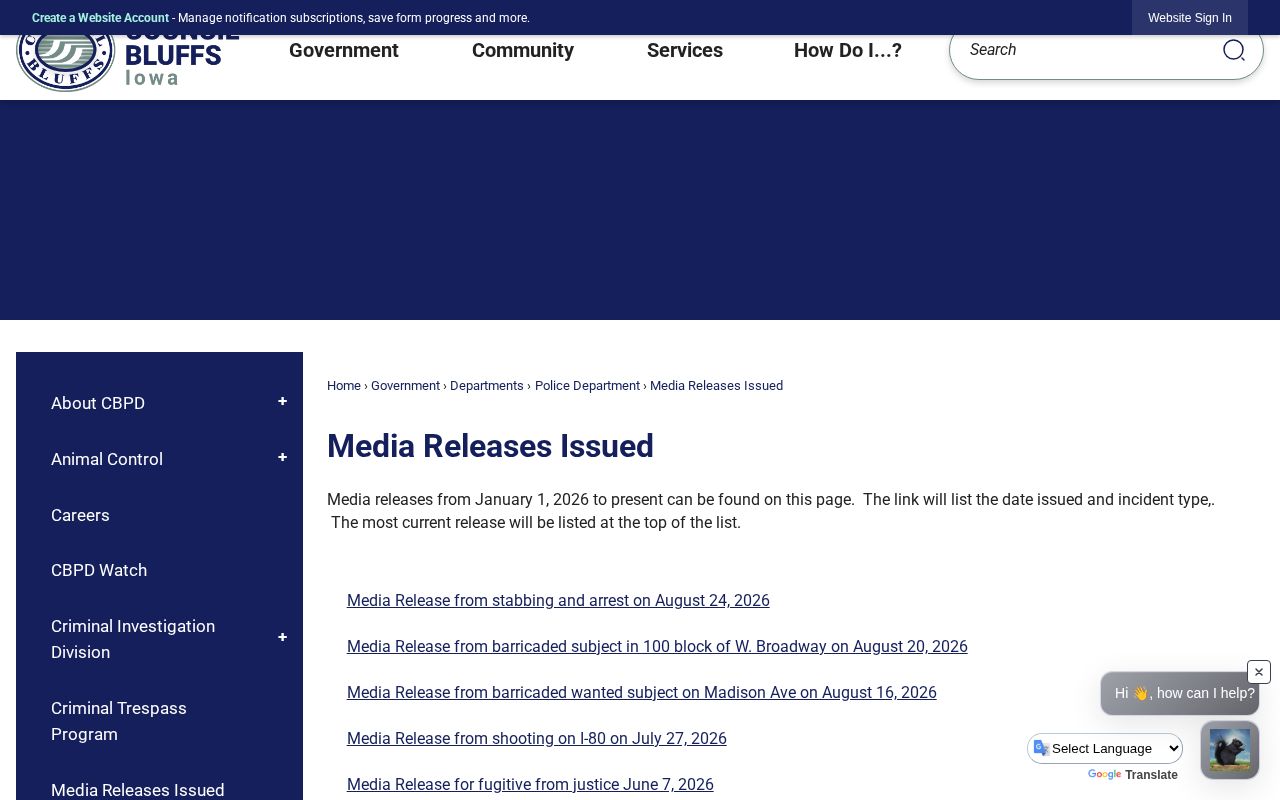Open the Careers sidebar link
The image size is (1280, 800).
click(x=80, y=515)
